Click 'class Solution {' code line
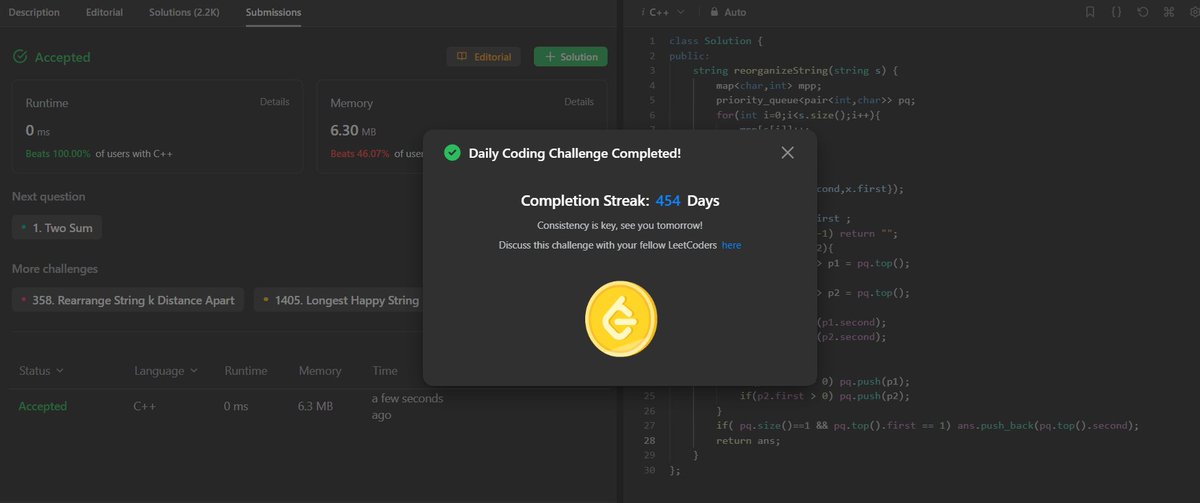This screenshot has width=1200, height=503. coord(716,40)
